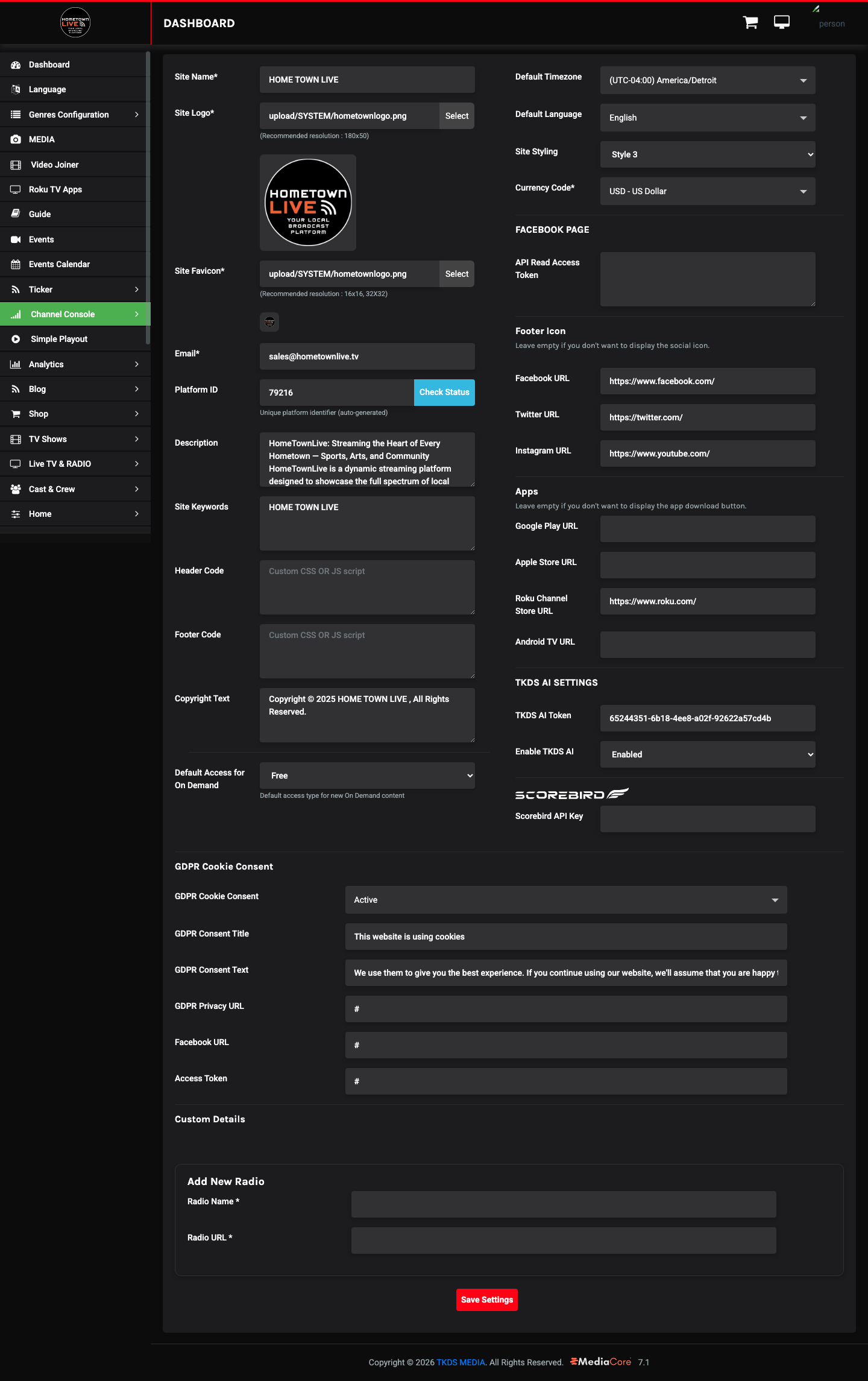Click the Radio URL input field
Screen dimensions: 868x1381
(564, 1240)
